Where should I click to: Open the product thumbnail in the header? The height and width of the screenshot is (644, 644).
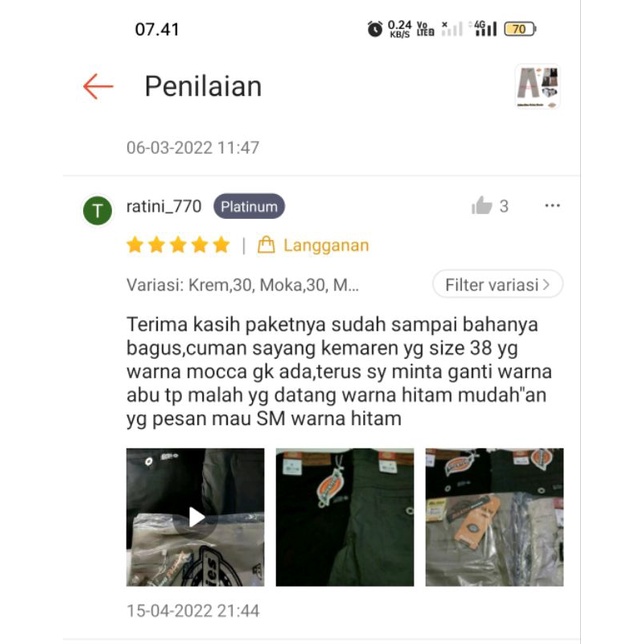click(538, 86)
